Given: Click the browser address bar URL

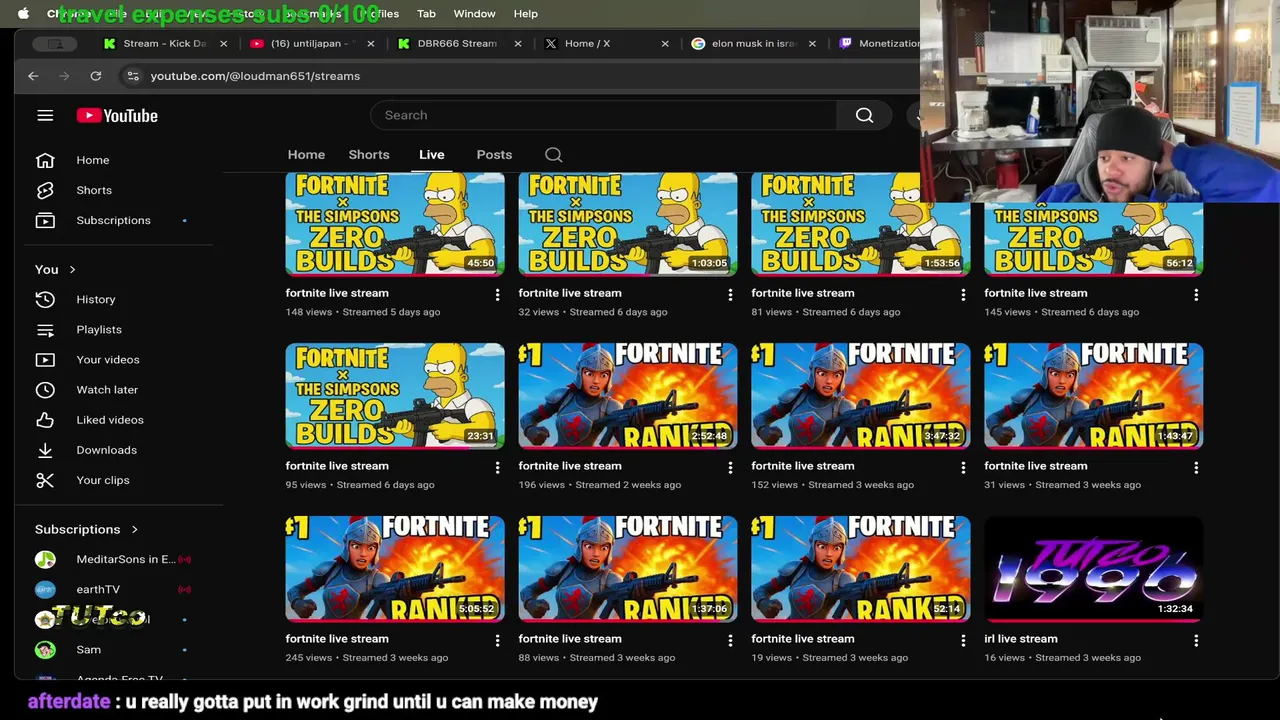Looking at the screenshot, I should [x=255, y=76].
